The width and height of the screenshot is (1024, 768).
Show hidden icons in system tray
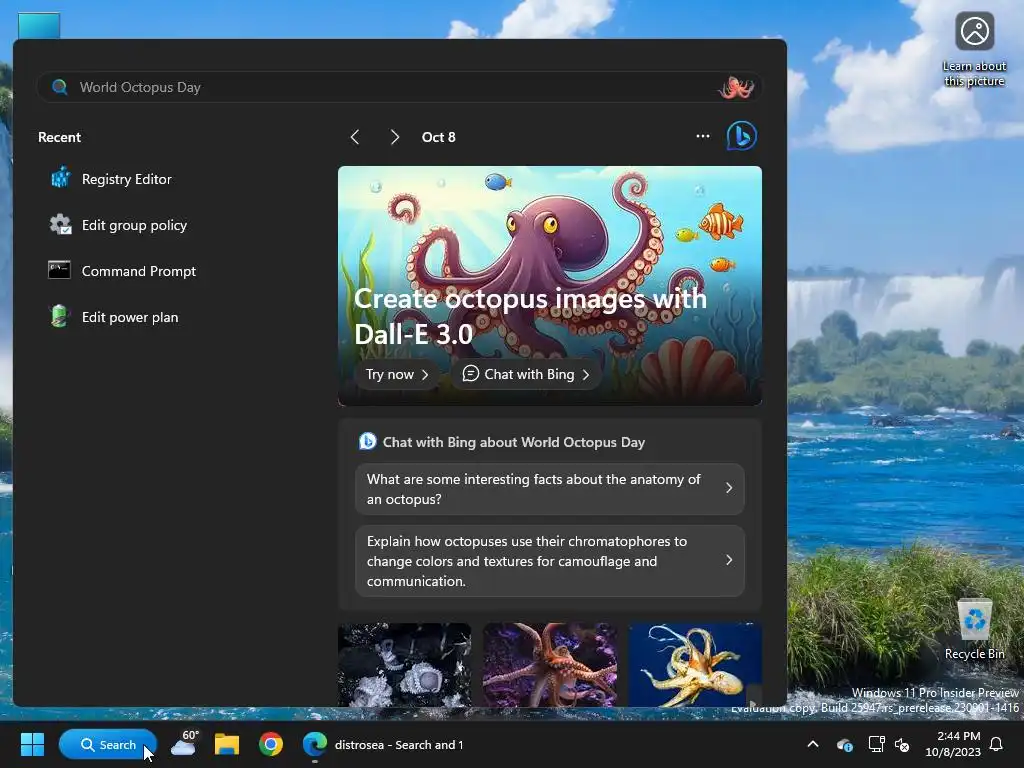[813, 744]
